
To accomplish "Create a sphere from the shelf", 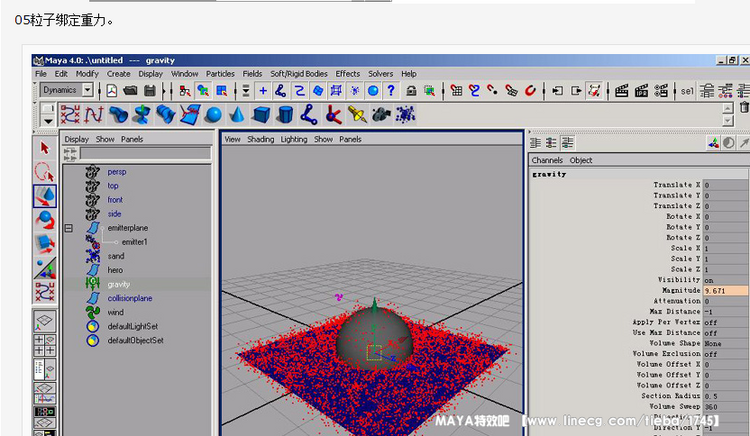I will click(213, 115).
